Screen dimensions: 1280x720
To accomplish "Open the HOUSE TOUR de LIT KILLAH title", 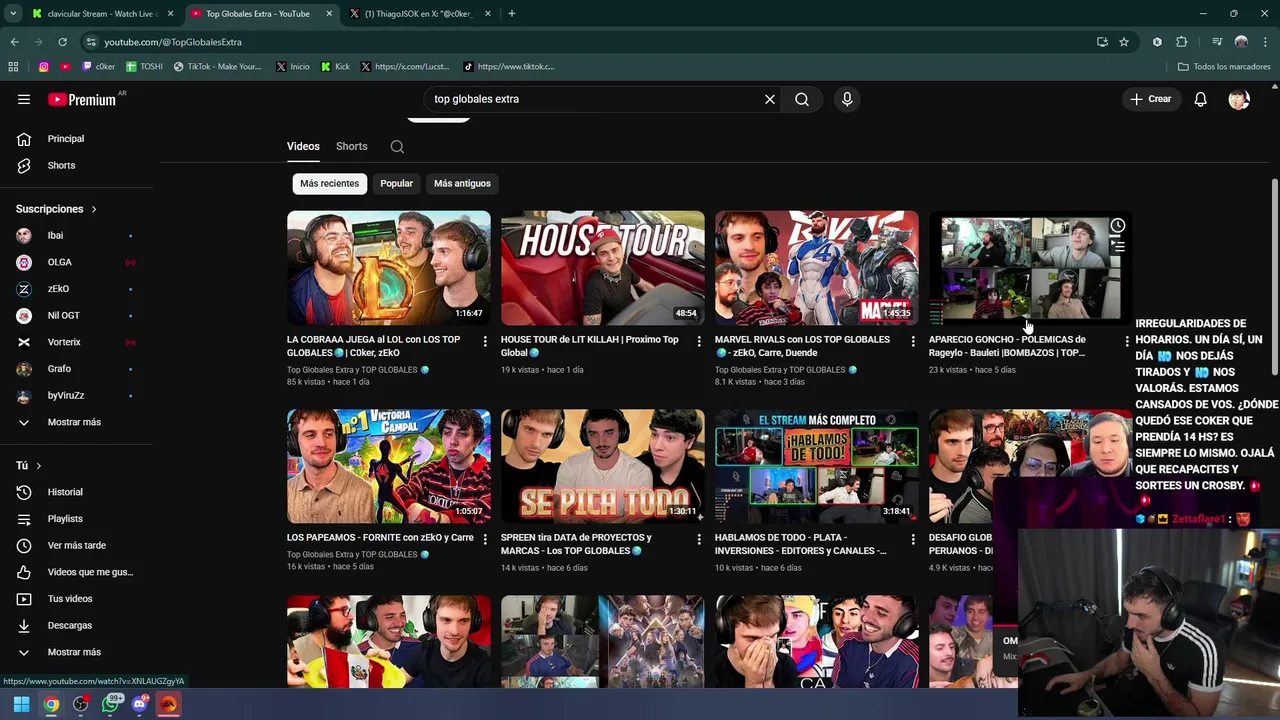I will coord(589,346).
